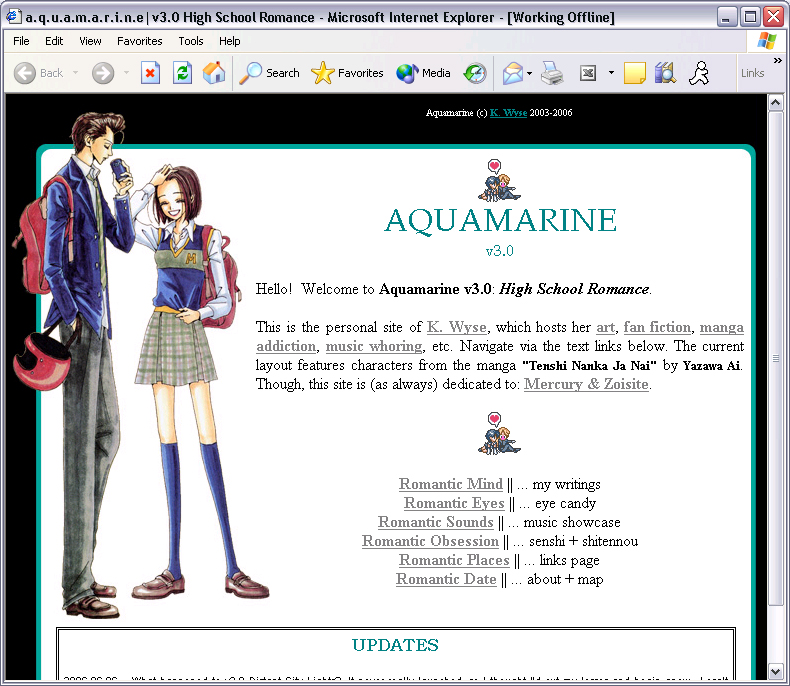Viewport: 790px width, 686px height.
Task: Click the Forward arrow button
Action: point(103,74)
